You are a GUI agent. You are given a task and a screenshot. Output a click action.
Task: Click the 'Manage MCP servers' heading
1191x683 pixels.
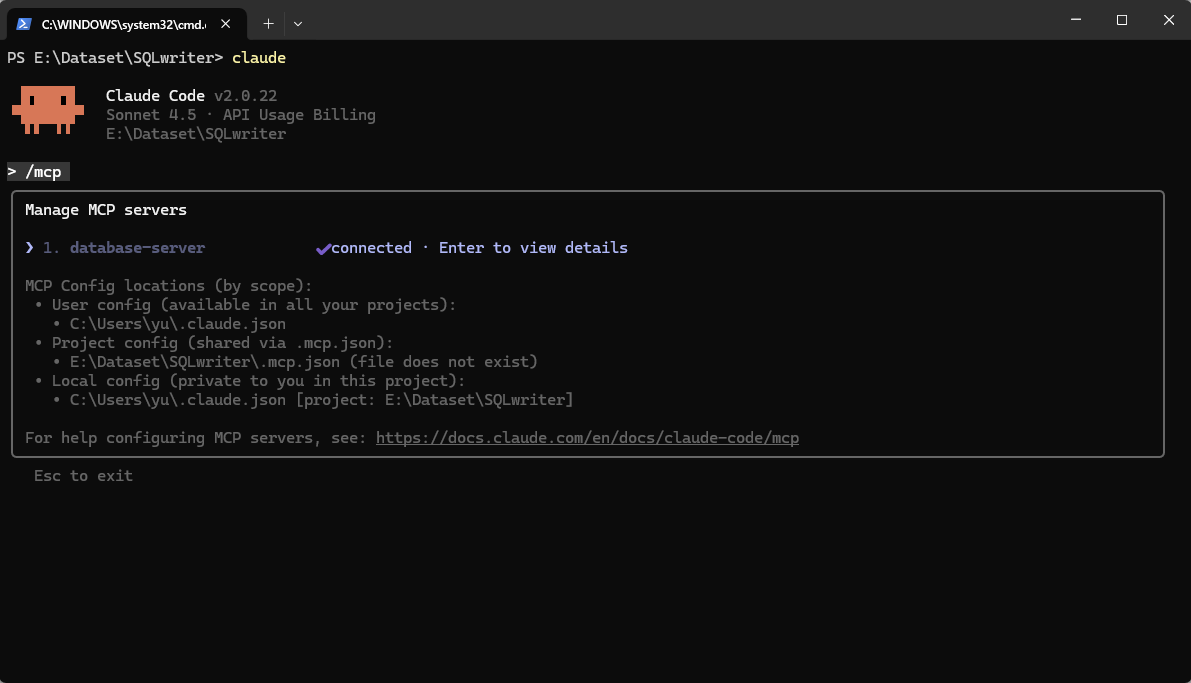pos(106,210)
